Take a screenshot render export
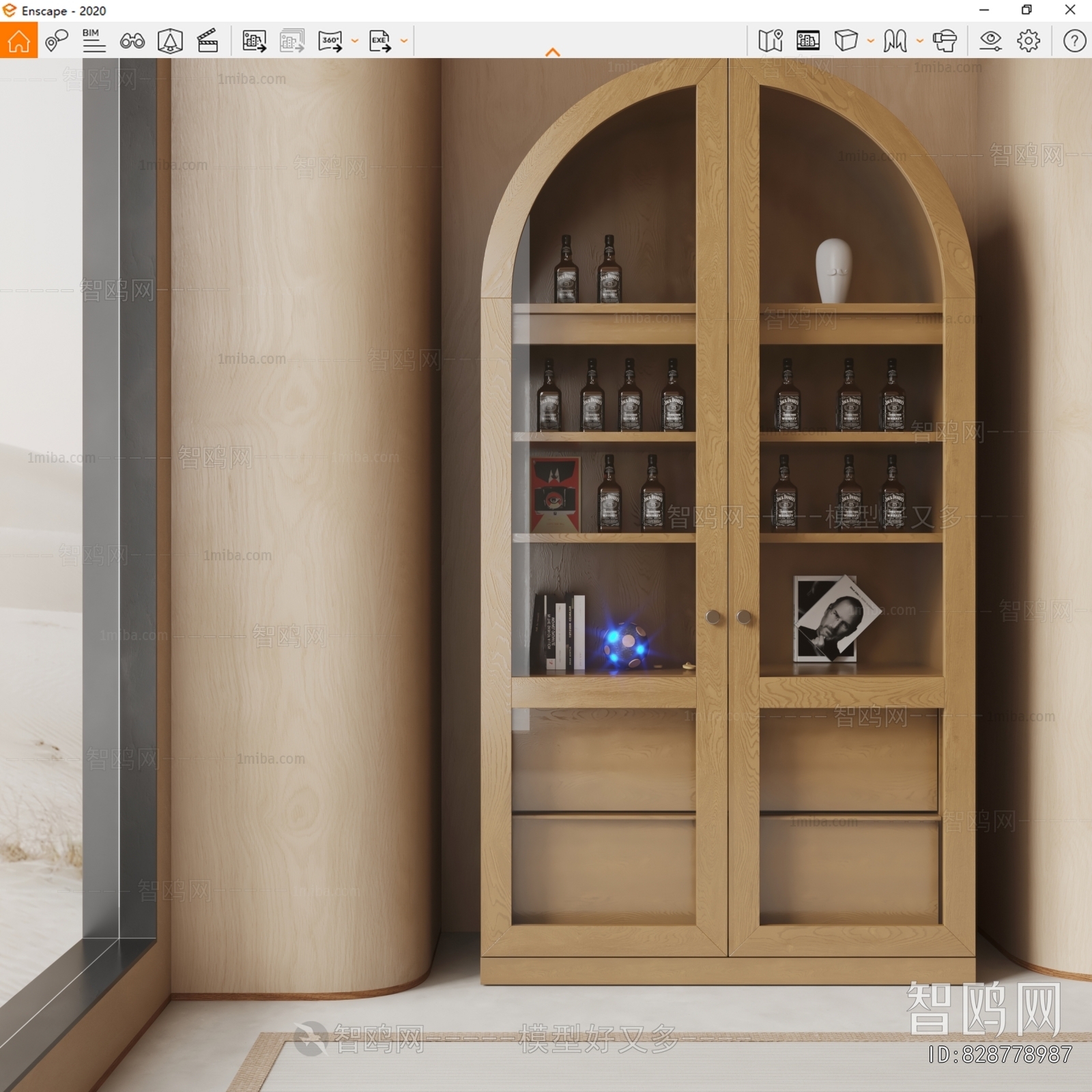 coord(255,41)
